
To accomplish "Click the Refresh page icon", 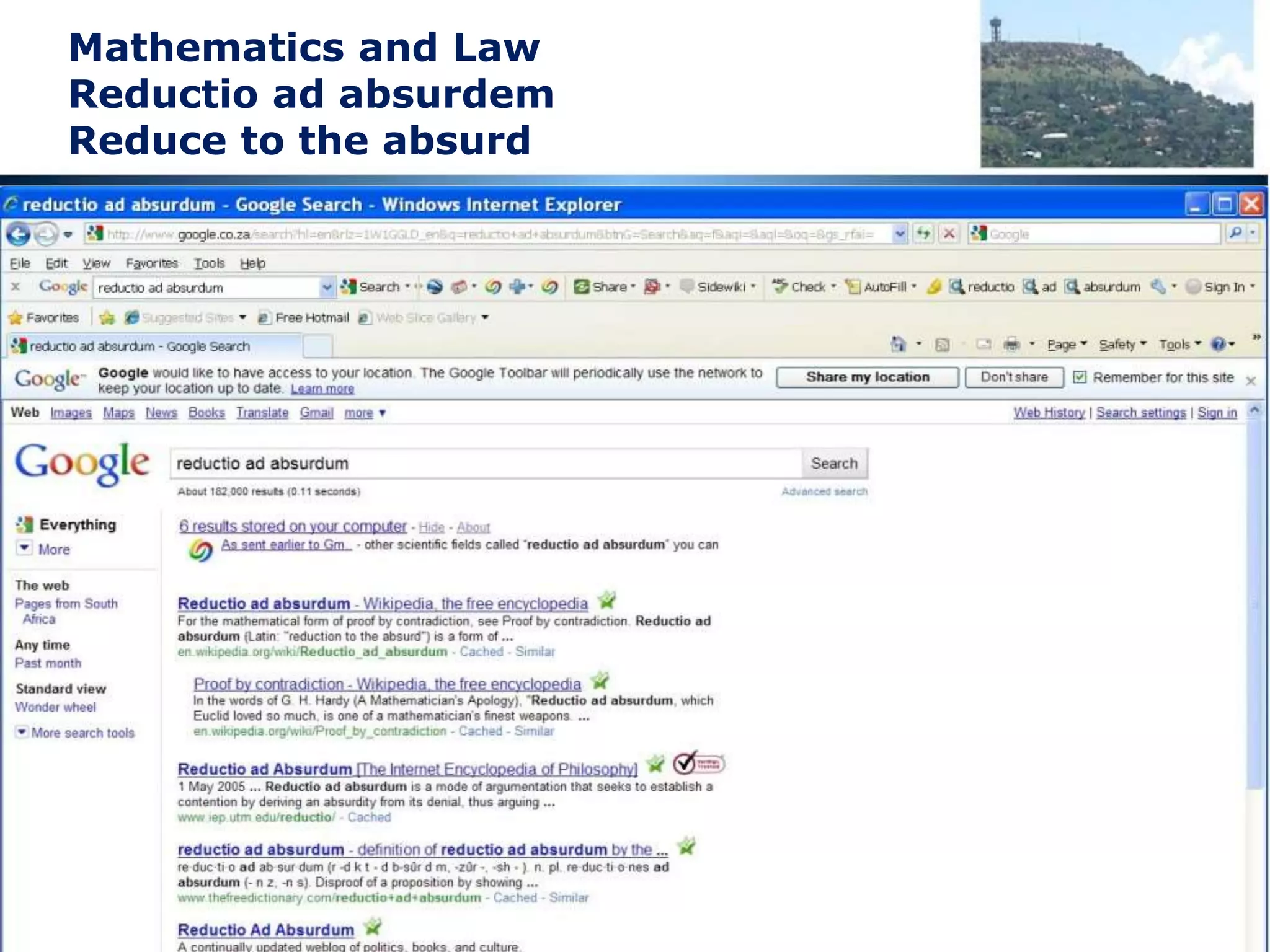I will pos(923,234).
